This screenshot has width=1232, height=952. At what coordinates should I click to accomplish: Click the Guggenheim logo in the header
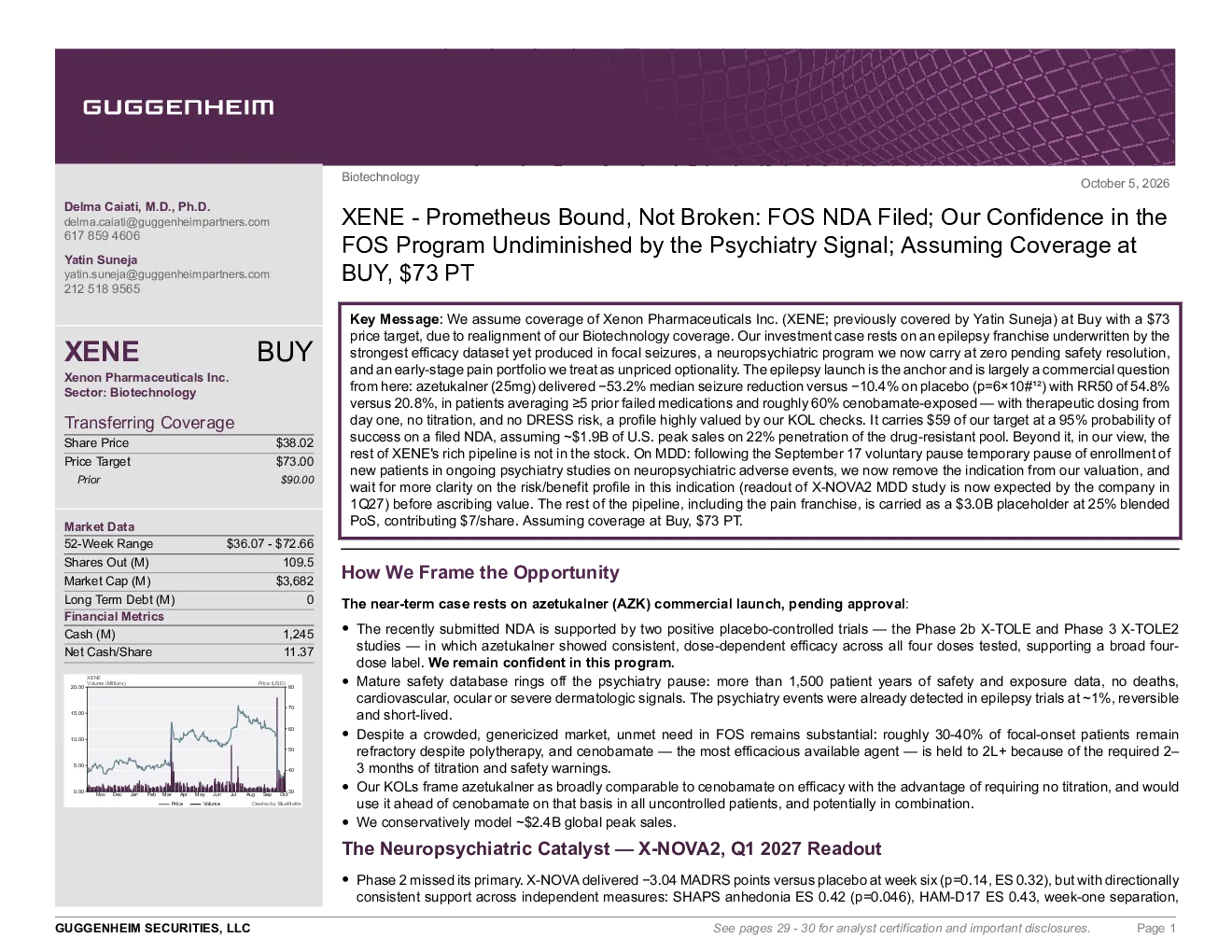click(178, 107)
